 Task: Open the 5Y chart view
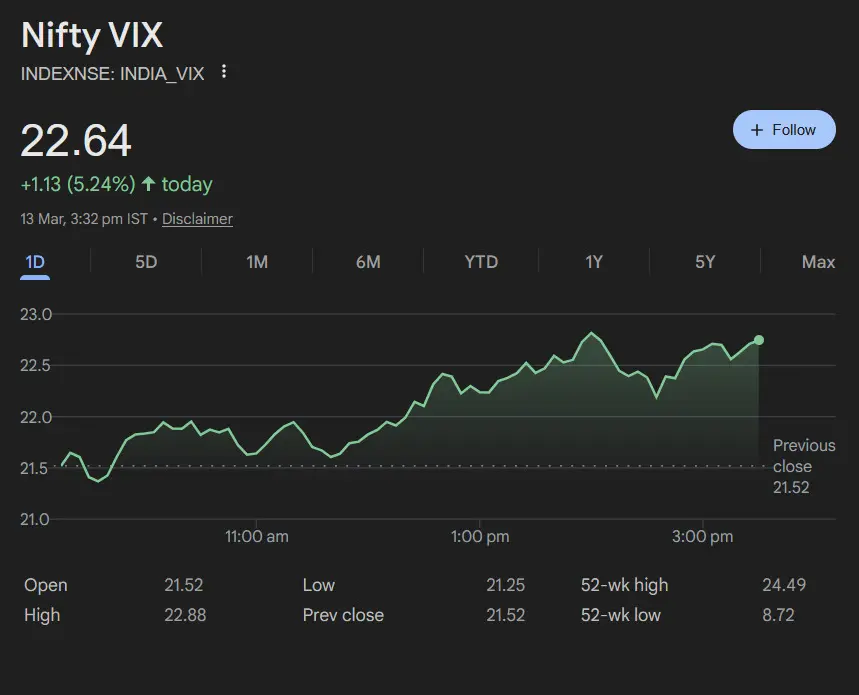point(705,261)
